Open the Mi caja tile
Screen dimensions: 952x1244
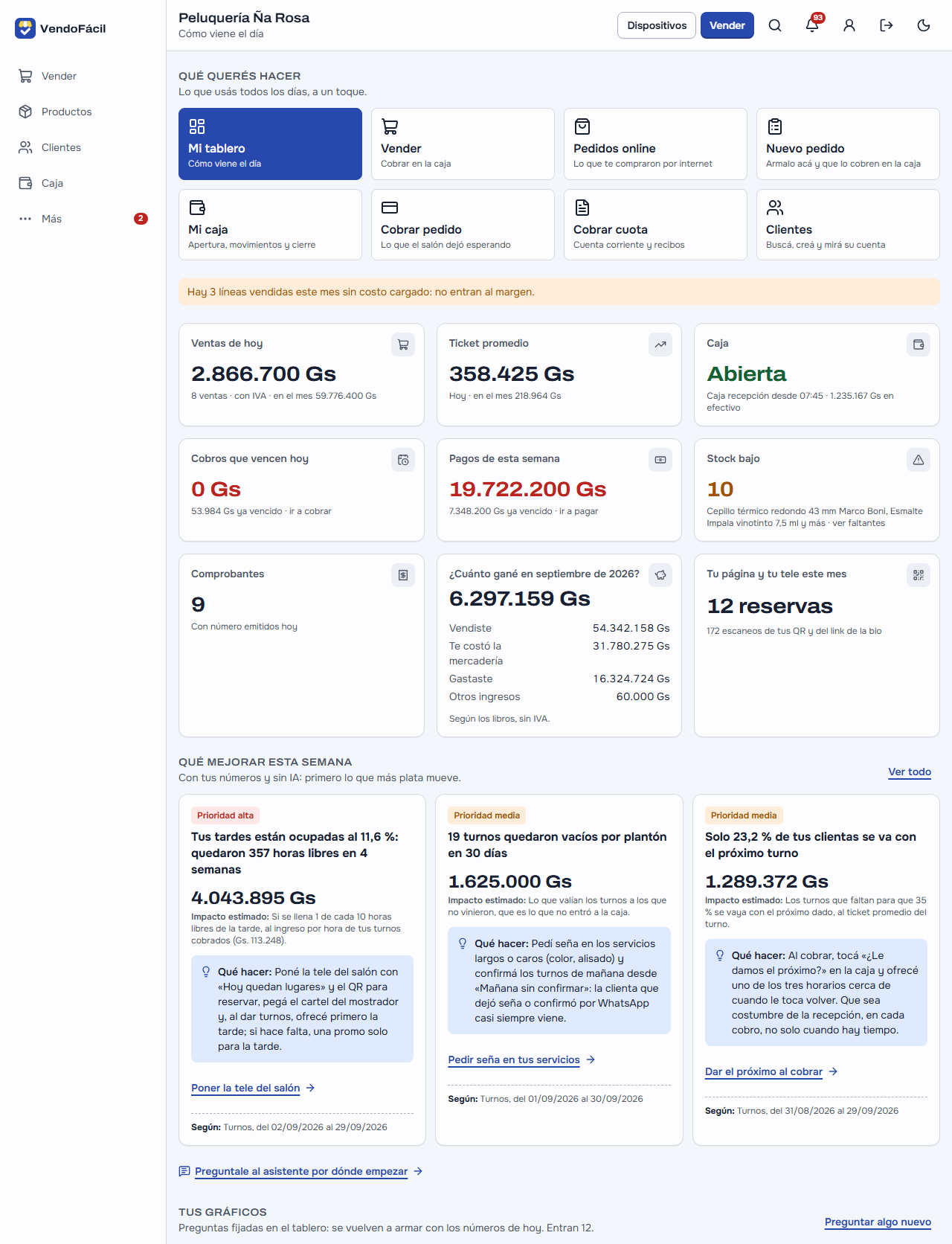(x=270, y=225)
